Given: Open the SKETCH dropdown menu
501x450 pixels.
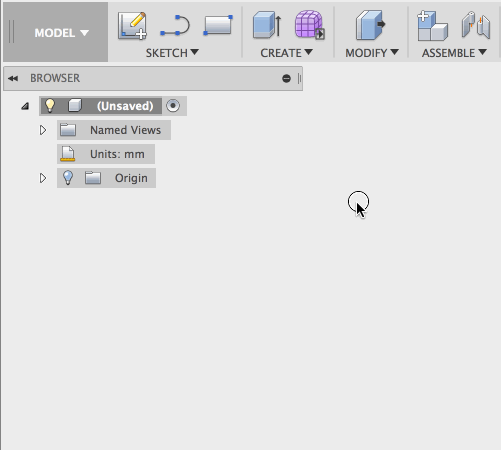Looking at the screenshot, I should (172, 53).
